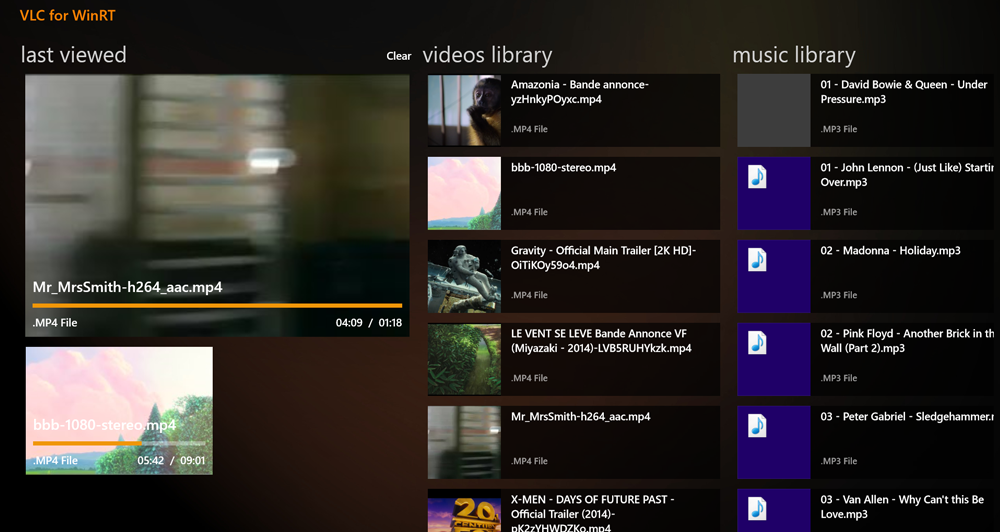Click the Clear button for last viewed

coord(399,56)
